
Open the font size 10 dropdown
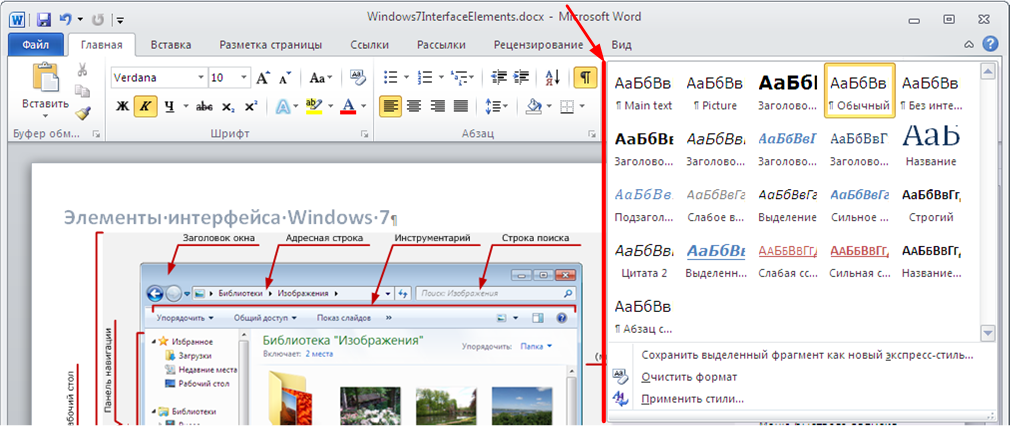coord(244,78)
